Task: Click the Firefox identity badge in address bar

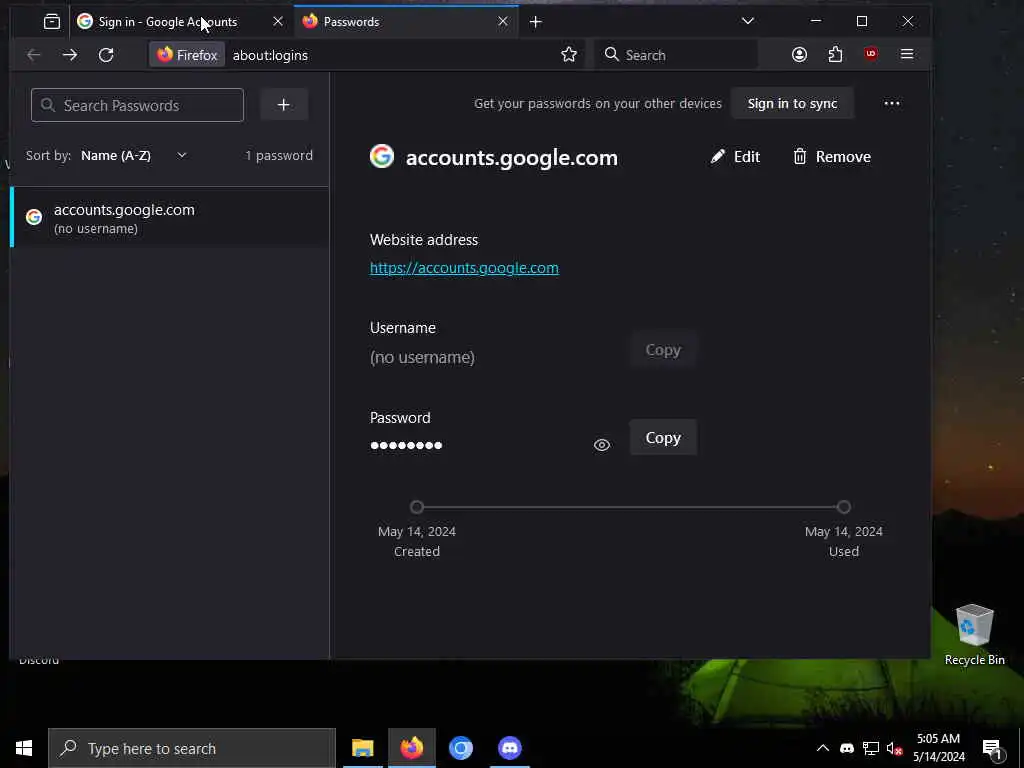Action: 187,55
